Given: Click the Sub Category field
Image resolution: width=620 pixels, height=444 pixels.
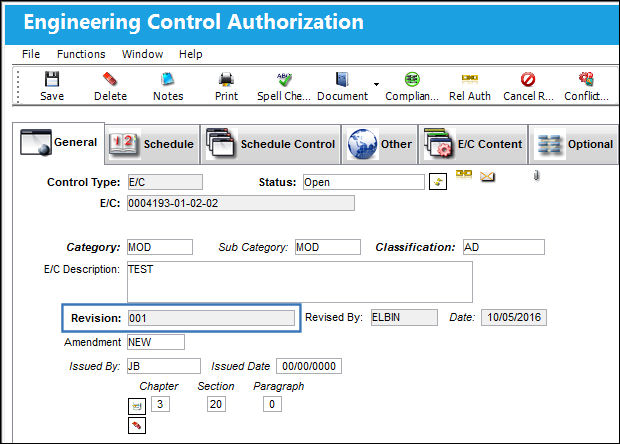Looking at the screenshot, I should tap(328, 247).
